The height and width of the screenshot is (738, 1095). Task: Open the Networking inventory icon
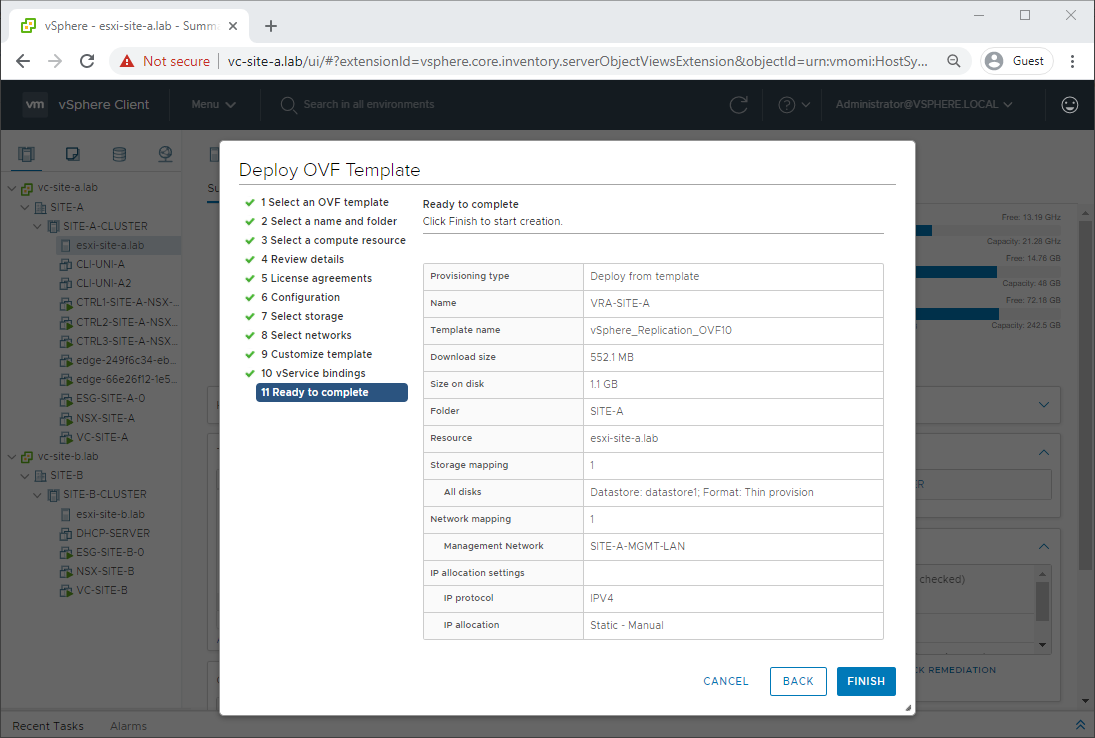[x=166, y=154]
